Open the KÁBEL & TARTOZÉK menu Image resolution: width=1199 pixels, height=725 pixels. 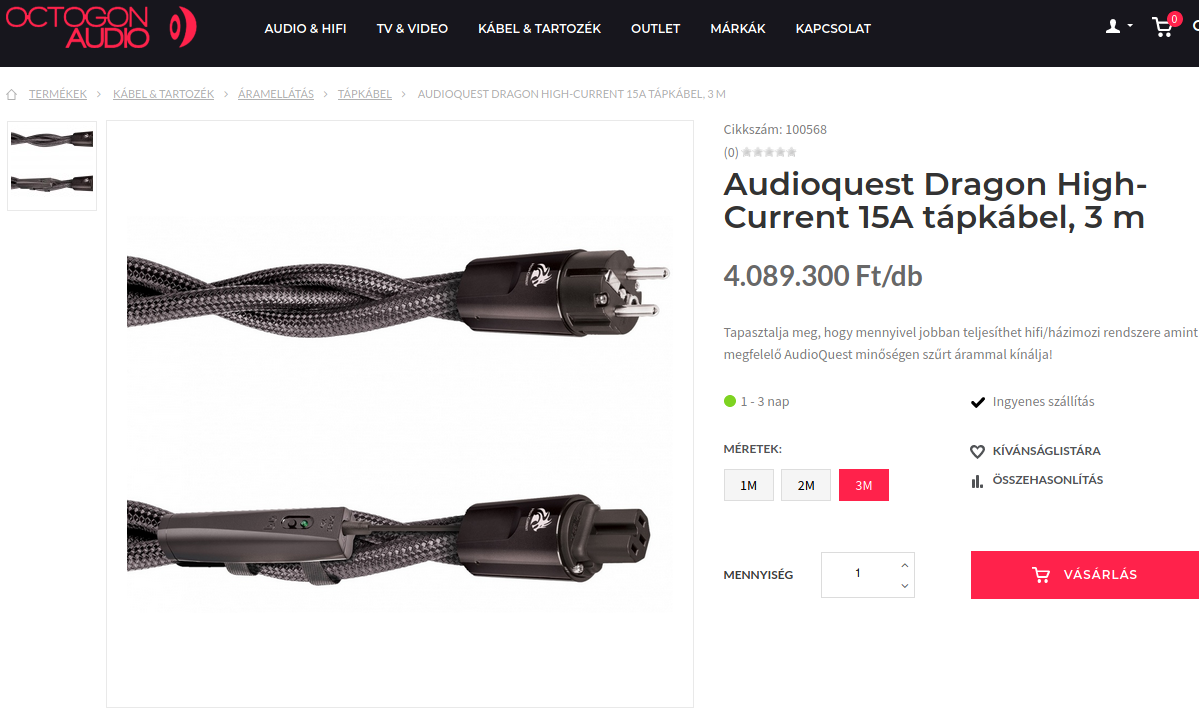[x=539, y=28]
